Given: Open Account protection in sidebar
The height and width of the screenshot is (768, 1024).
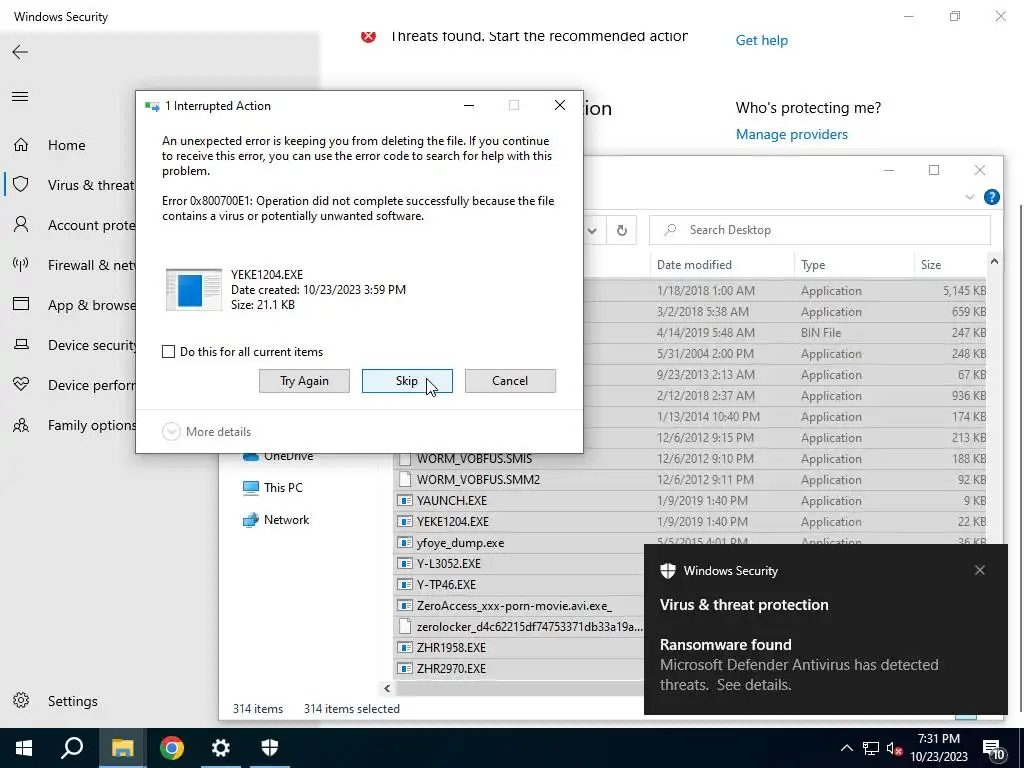Looking at the screenshot, I should 72,225.
